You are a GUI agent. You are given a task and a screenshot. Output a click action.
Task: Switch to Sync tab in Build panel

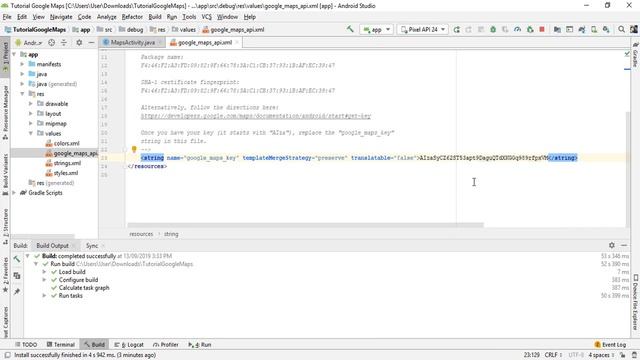[92, 245]
